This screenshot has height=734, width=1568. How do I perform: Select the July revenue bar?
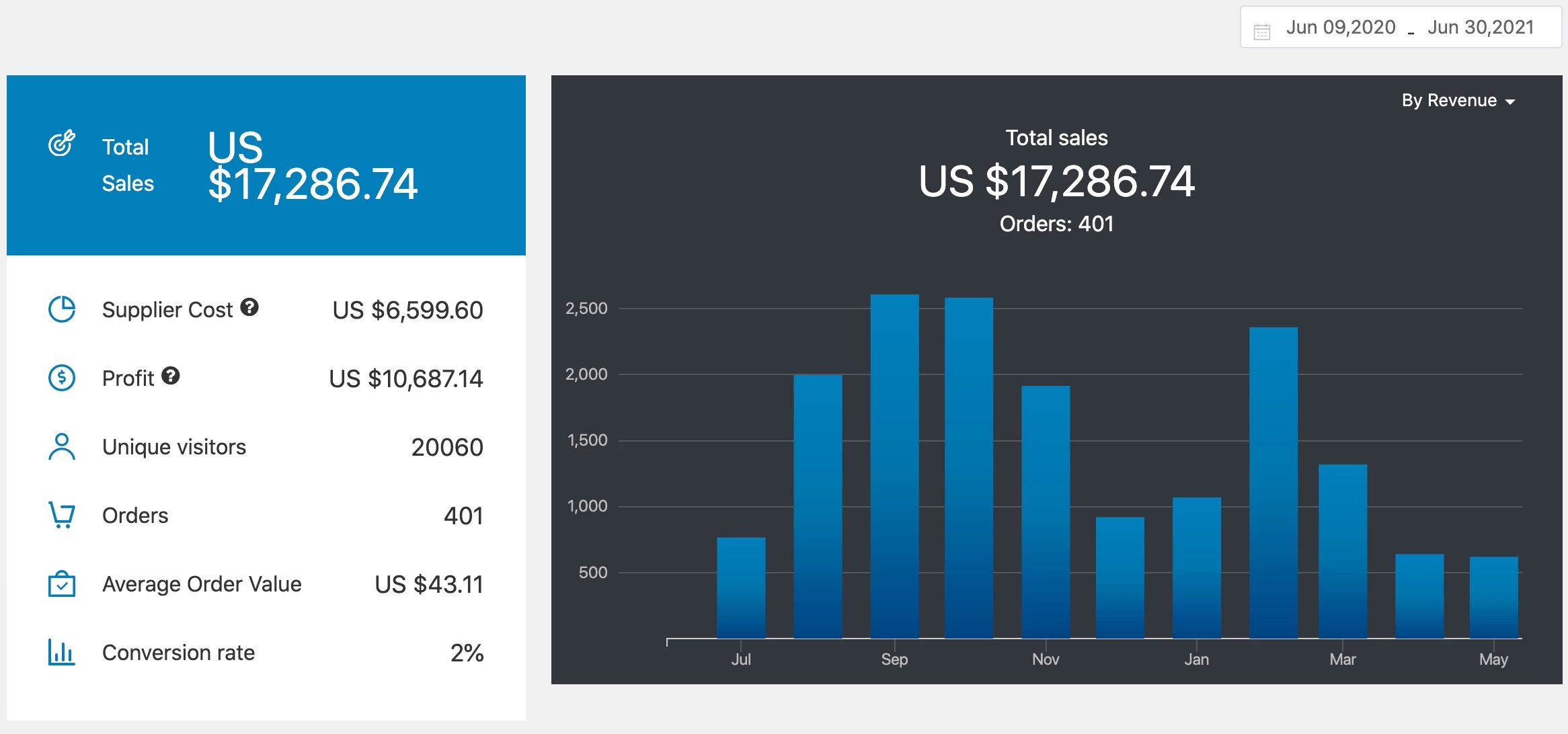pos(741,587)
